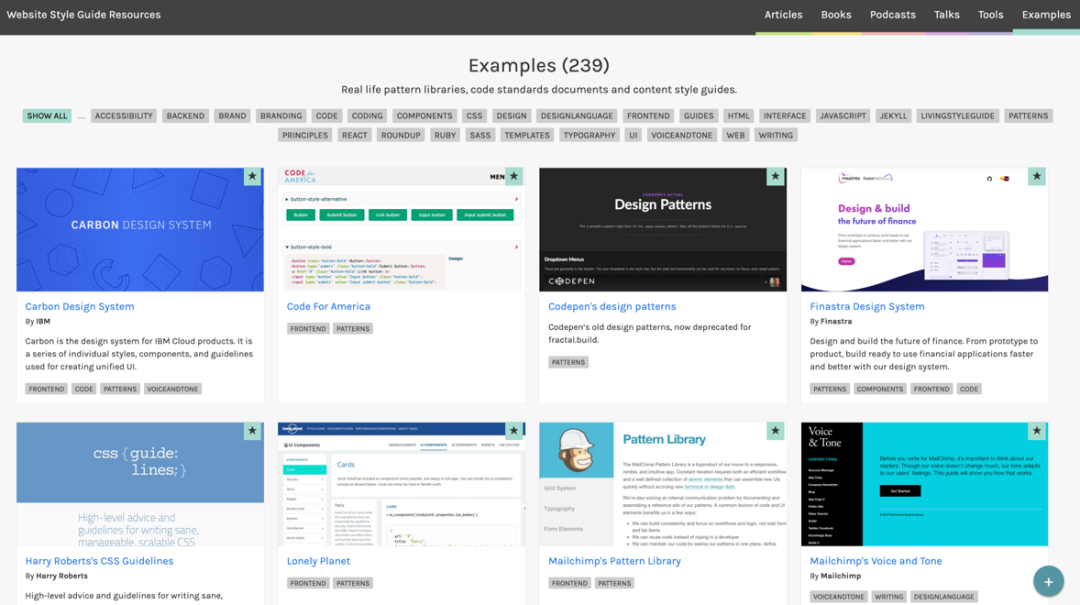Click the Carbon Design System blue thumbnail
The width and height of the screenshot is (1080, 605).
pyautogui.click(x=140, y=229)
